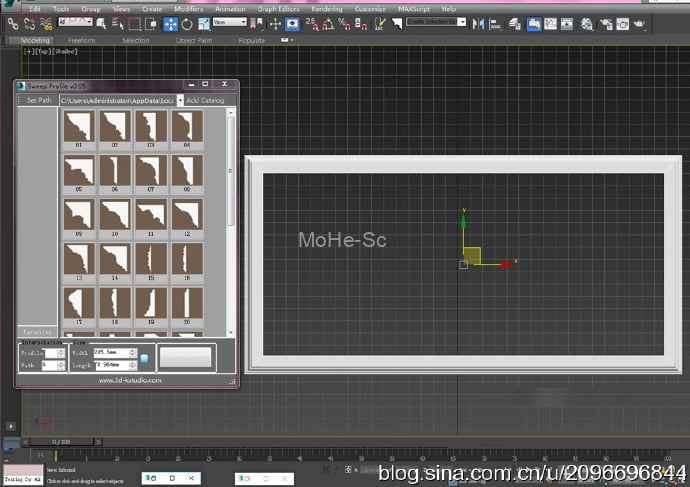Click the teapot Render Production icon
Screen dimensions: 690x487
tap(638, 23)
